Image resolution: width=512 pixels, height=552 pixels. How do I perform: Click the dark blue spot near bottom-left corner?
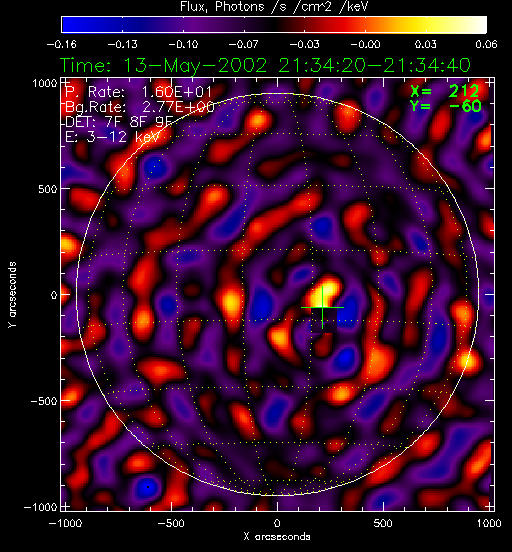[148, 487]
